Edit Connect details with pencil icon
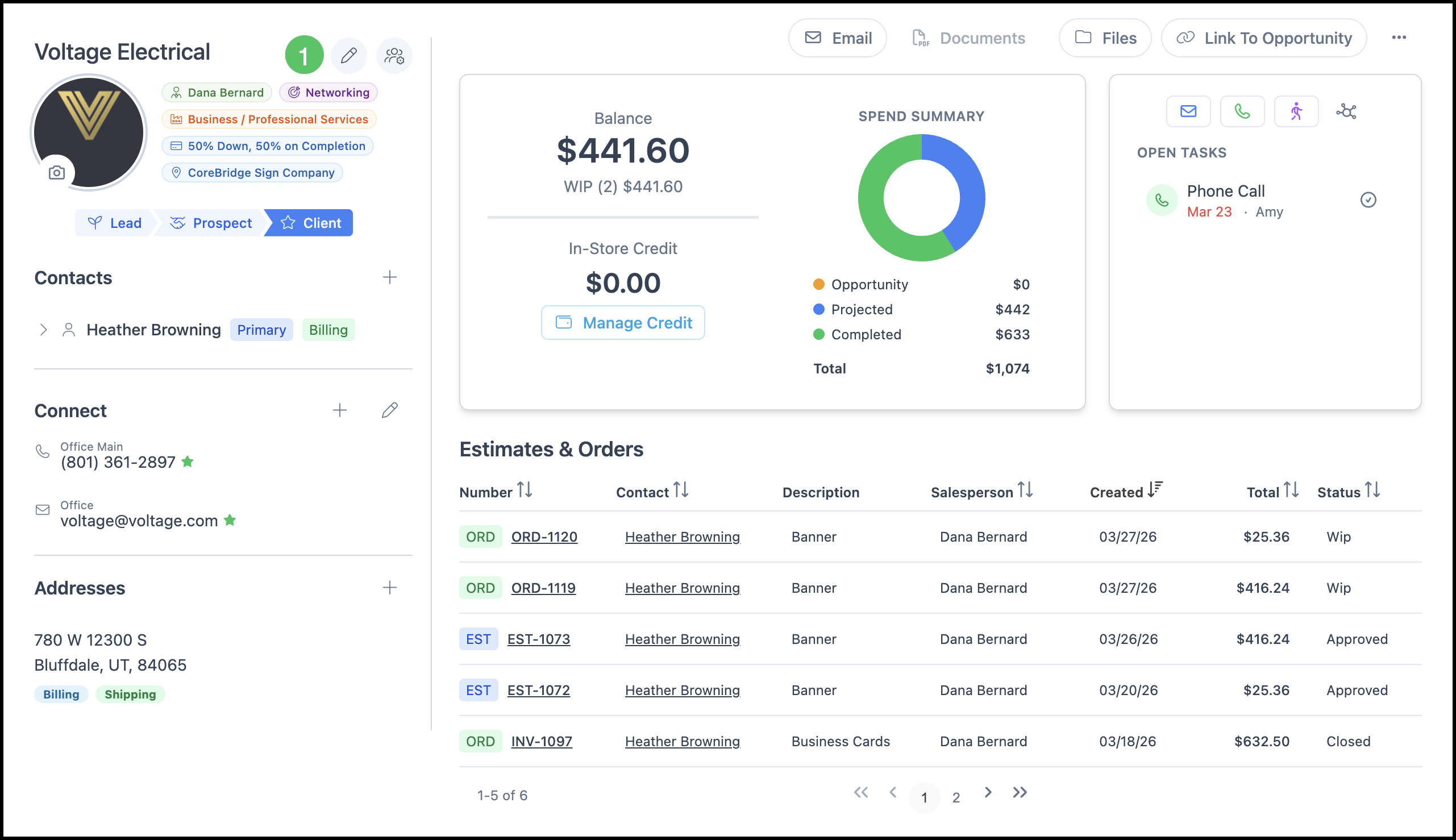Viewport: 1456px width, 840px height. pos(389,410)
